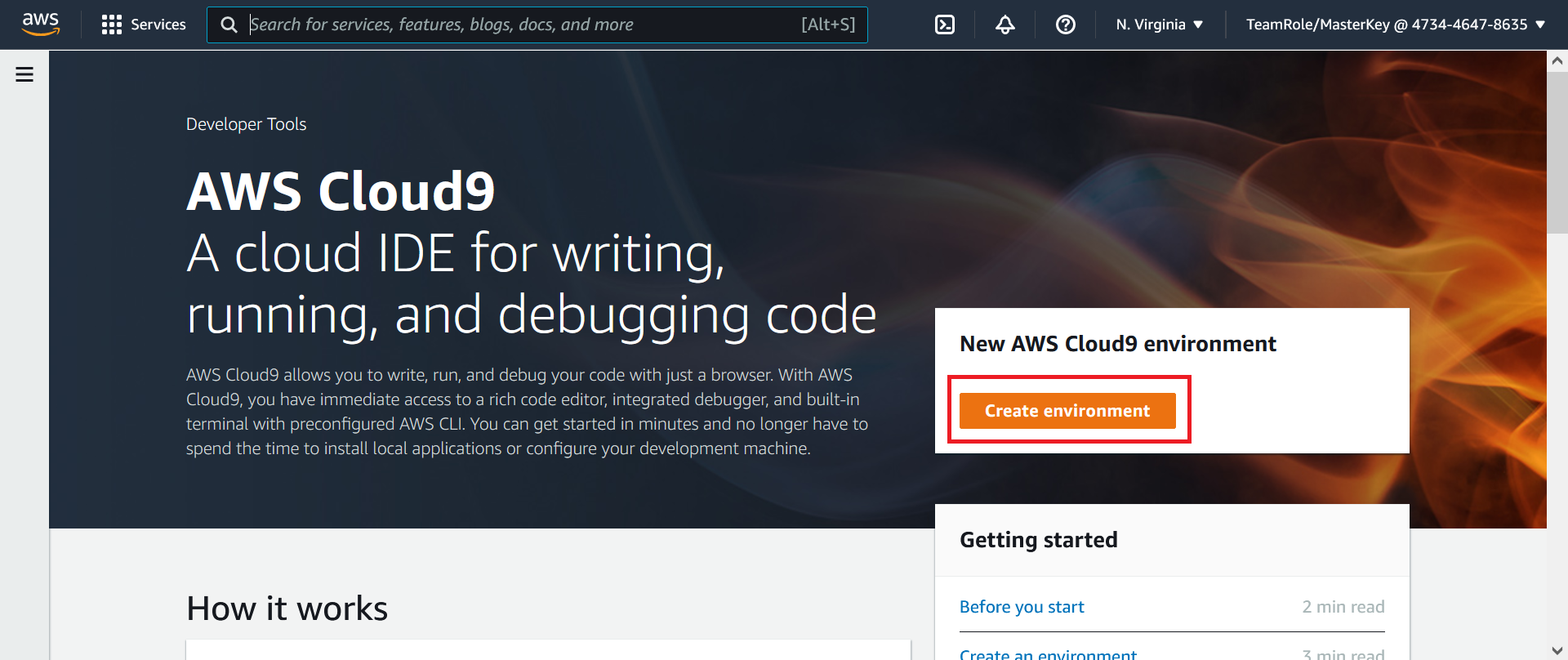This screenshot has width=1568, height=660.
Task: Launch the CloudShell terminal icon
Action: pos(945,25)
